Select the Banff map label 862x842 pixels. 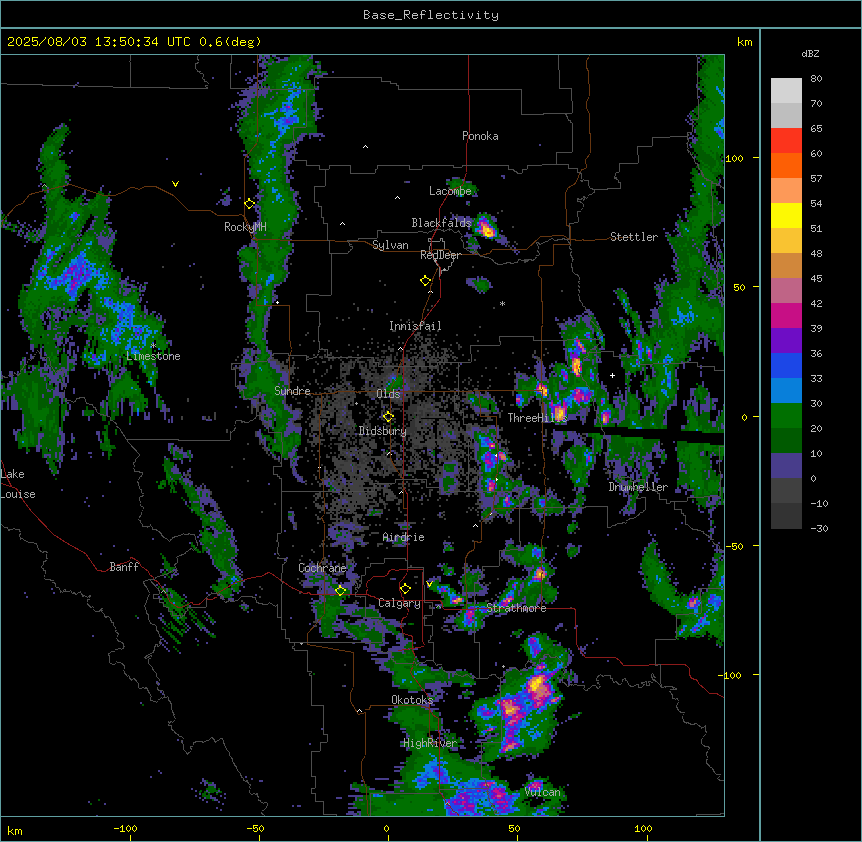pos(124,567)
